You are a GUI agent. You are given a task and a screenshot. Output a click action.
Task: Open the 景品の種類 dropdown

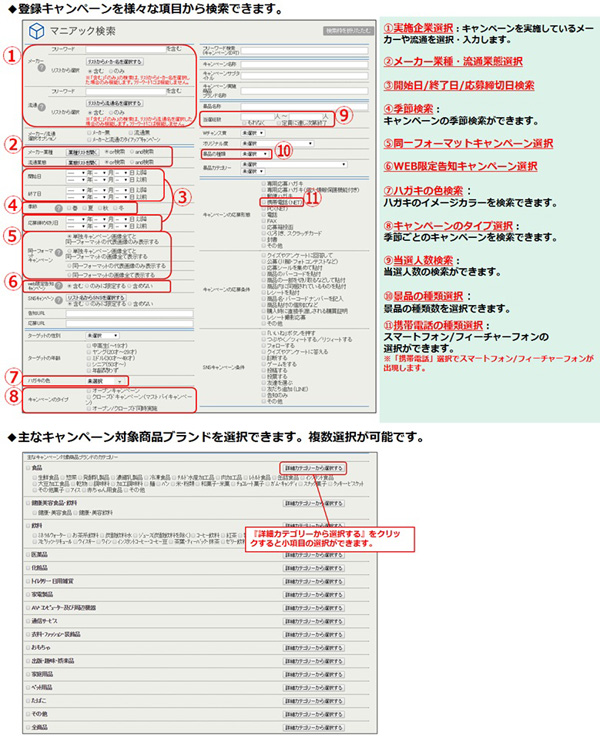pyautogui.click(x=255, y=154)
